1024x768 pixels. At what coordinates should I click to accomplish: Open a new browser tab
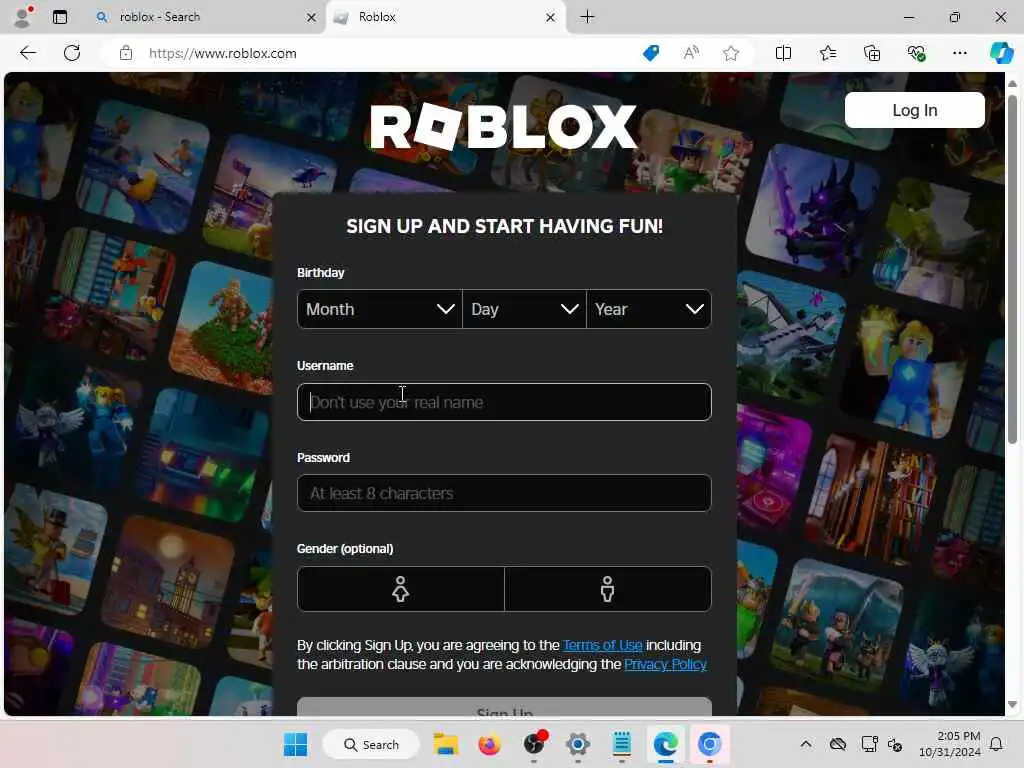[x=588, y=17]
